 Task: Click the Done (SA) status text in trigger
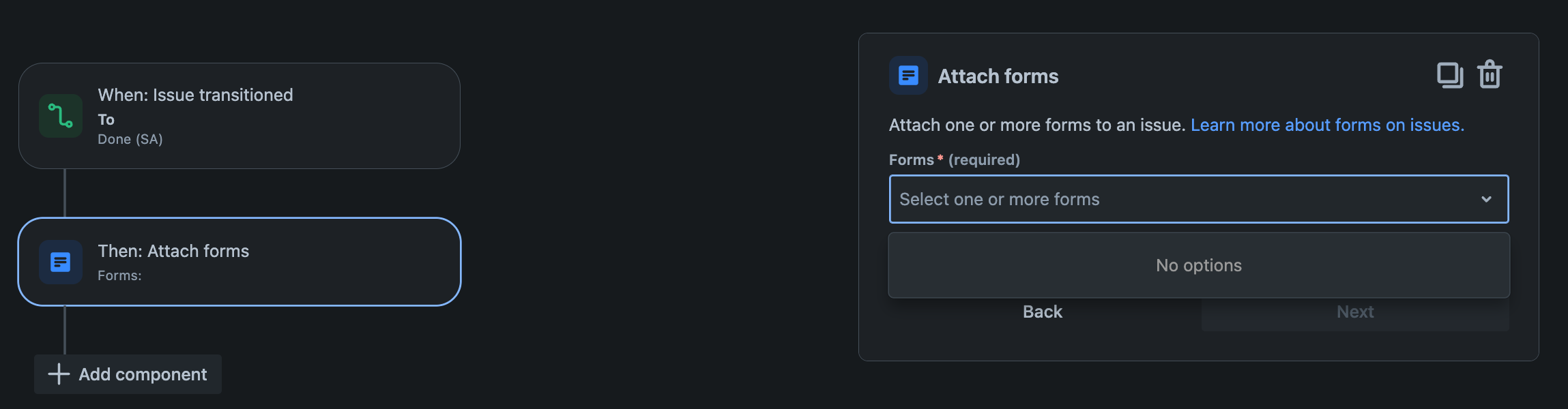click(130, 139)
